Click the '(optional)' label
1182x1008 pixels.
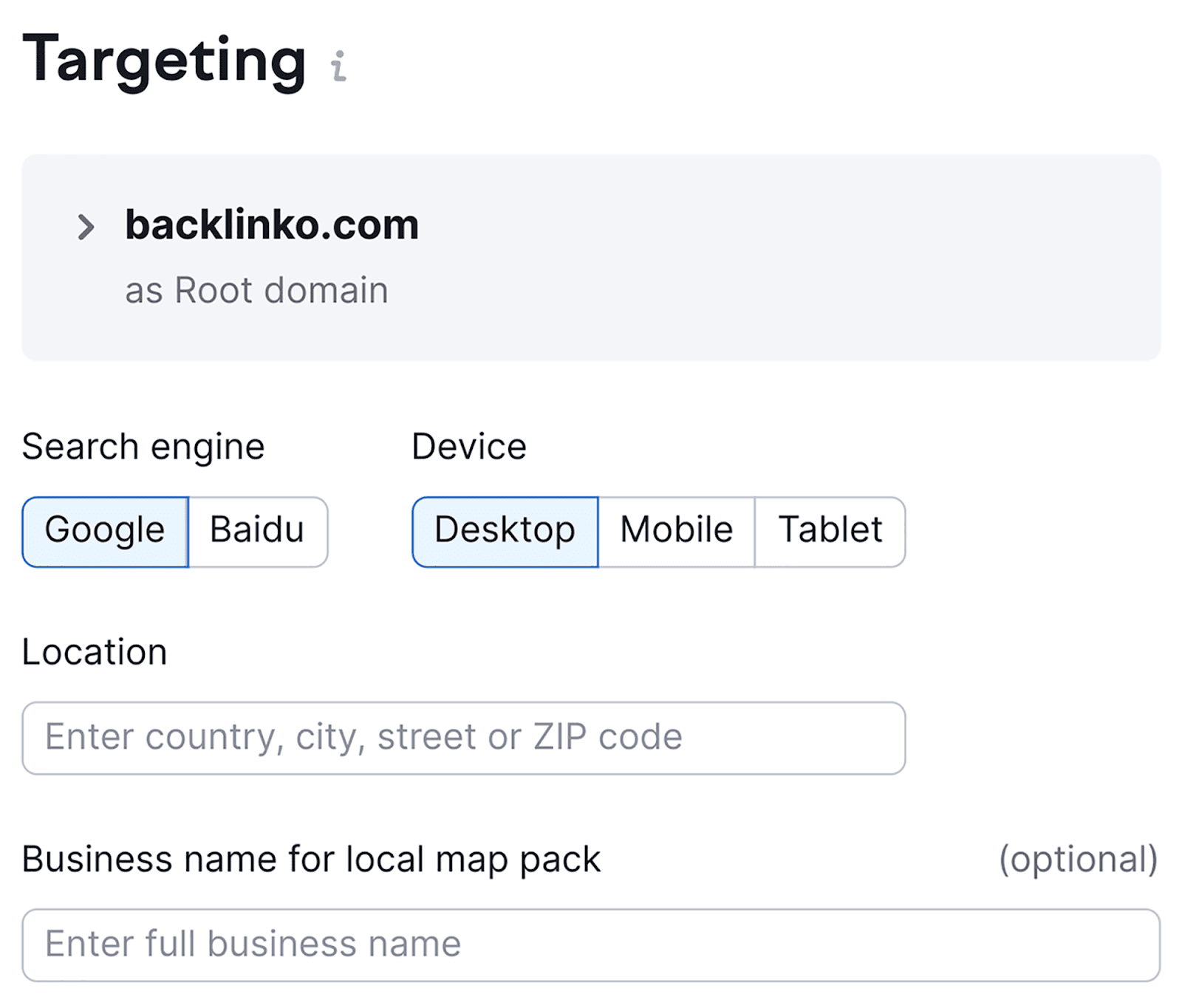coord(1078,859)
